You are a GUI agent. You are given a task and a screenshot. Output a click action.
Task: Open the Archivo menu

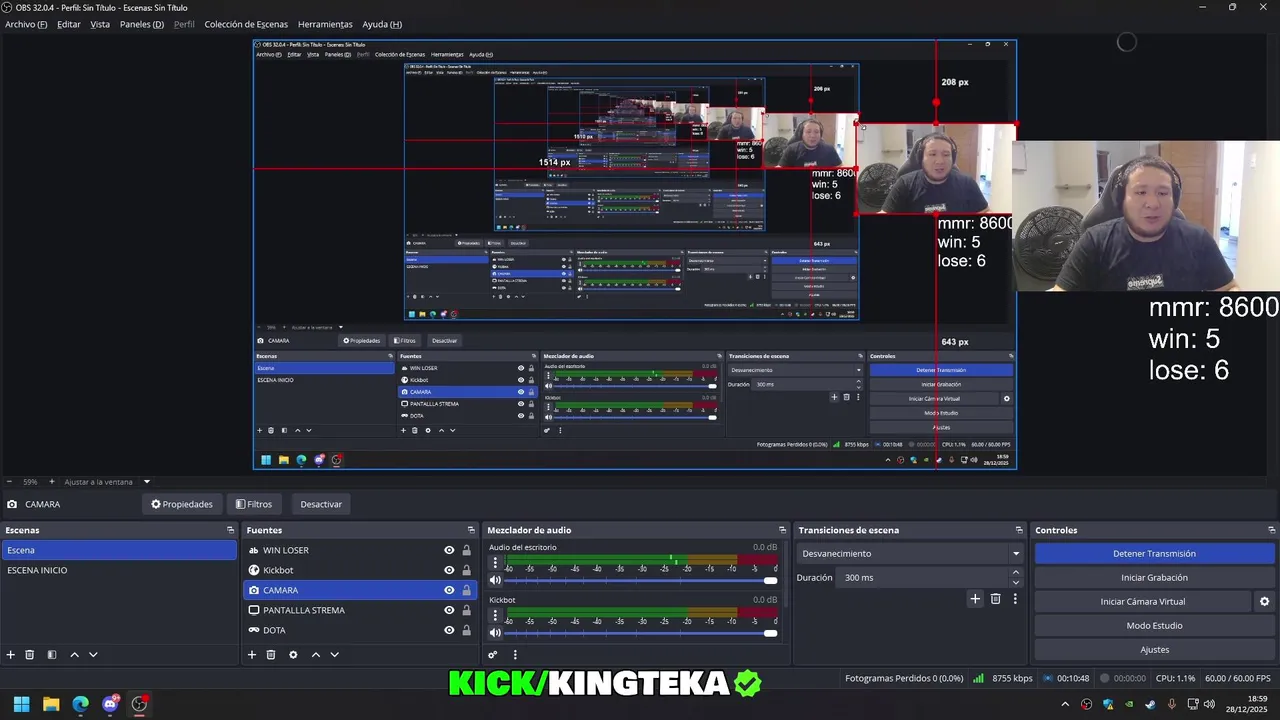point(26,24)
